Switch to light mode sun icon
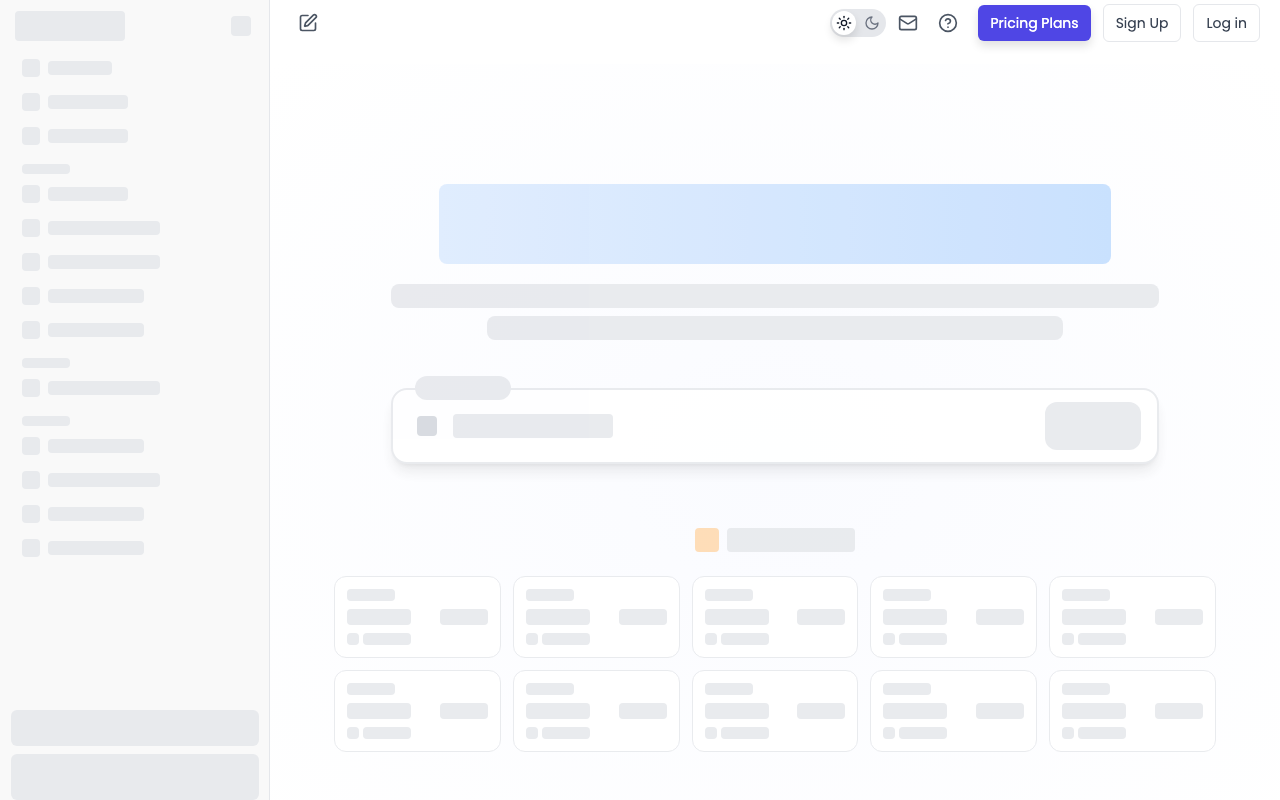 (844, 23)
